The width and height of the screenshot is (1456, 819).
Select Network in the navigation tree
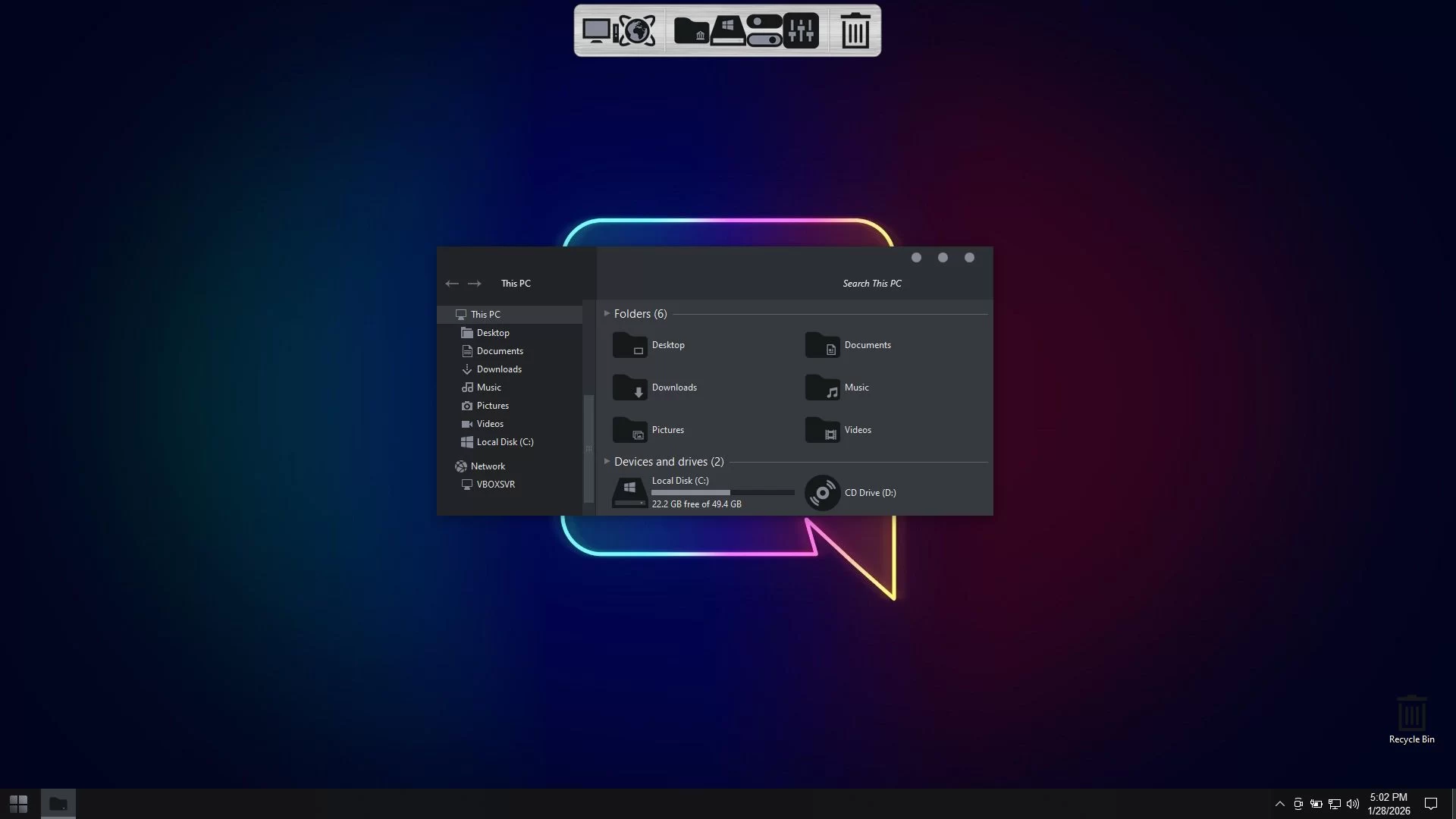coord(487,466)
